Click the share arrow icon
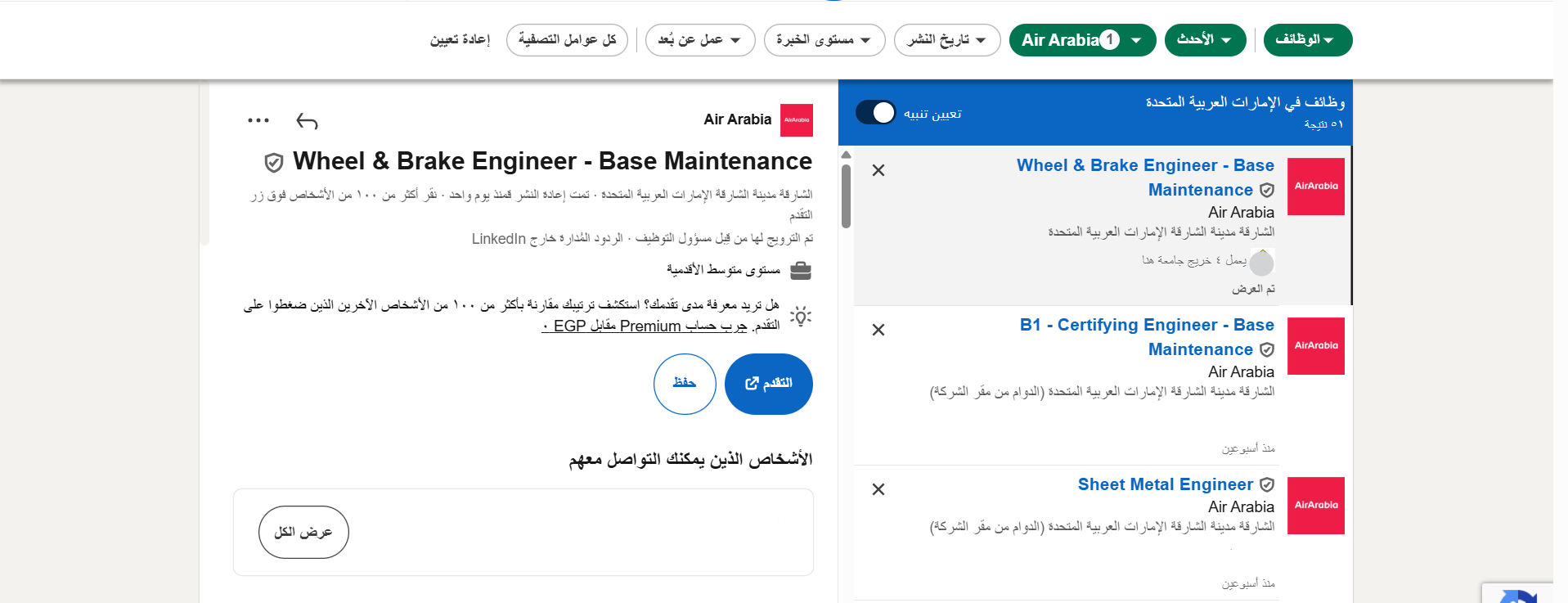The width and height of the screenshot is (1568, 603). (307, 121)
